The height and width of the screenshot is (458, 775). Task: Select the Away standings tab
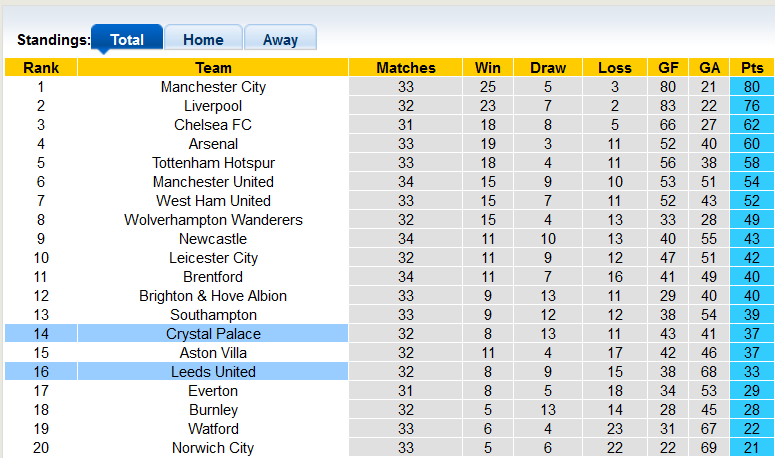(280, 40)
